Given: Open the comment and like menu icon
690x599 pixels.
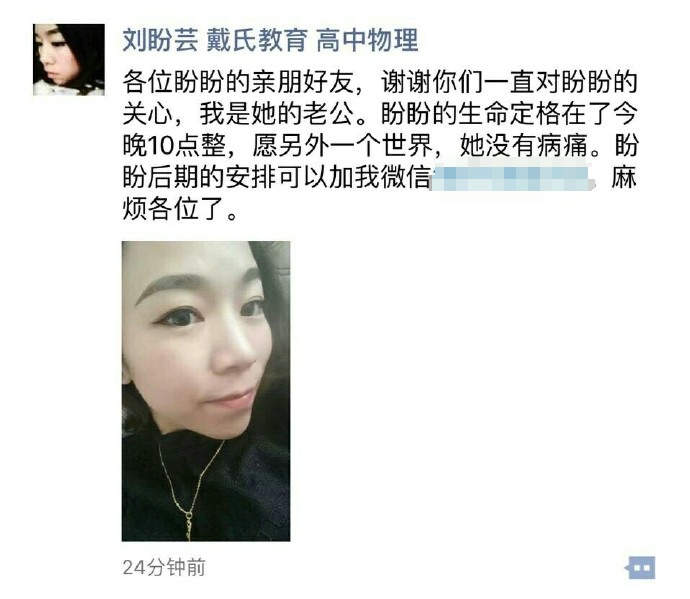Looking at the screenshot, I should [640, 567].
